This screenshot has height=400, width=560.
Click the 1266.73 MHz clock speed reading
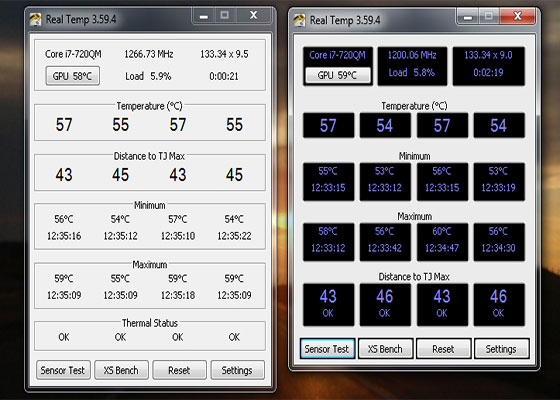coord(149,54)
